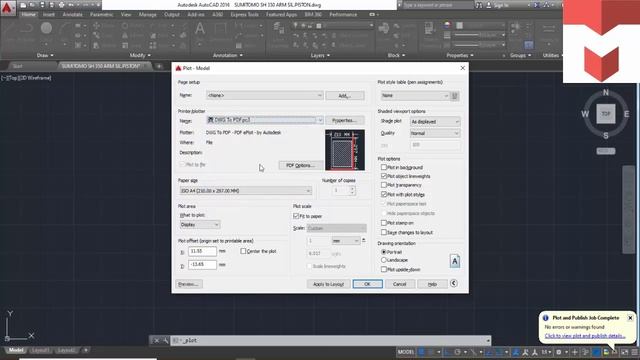
Task: Switch to the Annotate ribbon tab
Action: click(72, 14)
